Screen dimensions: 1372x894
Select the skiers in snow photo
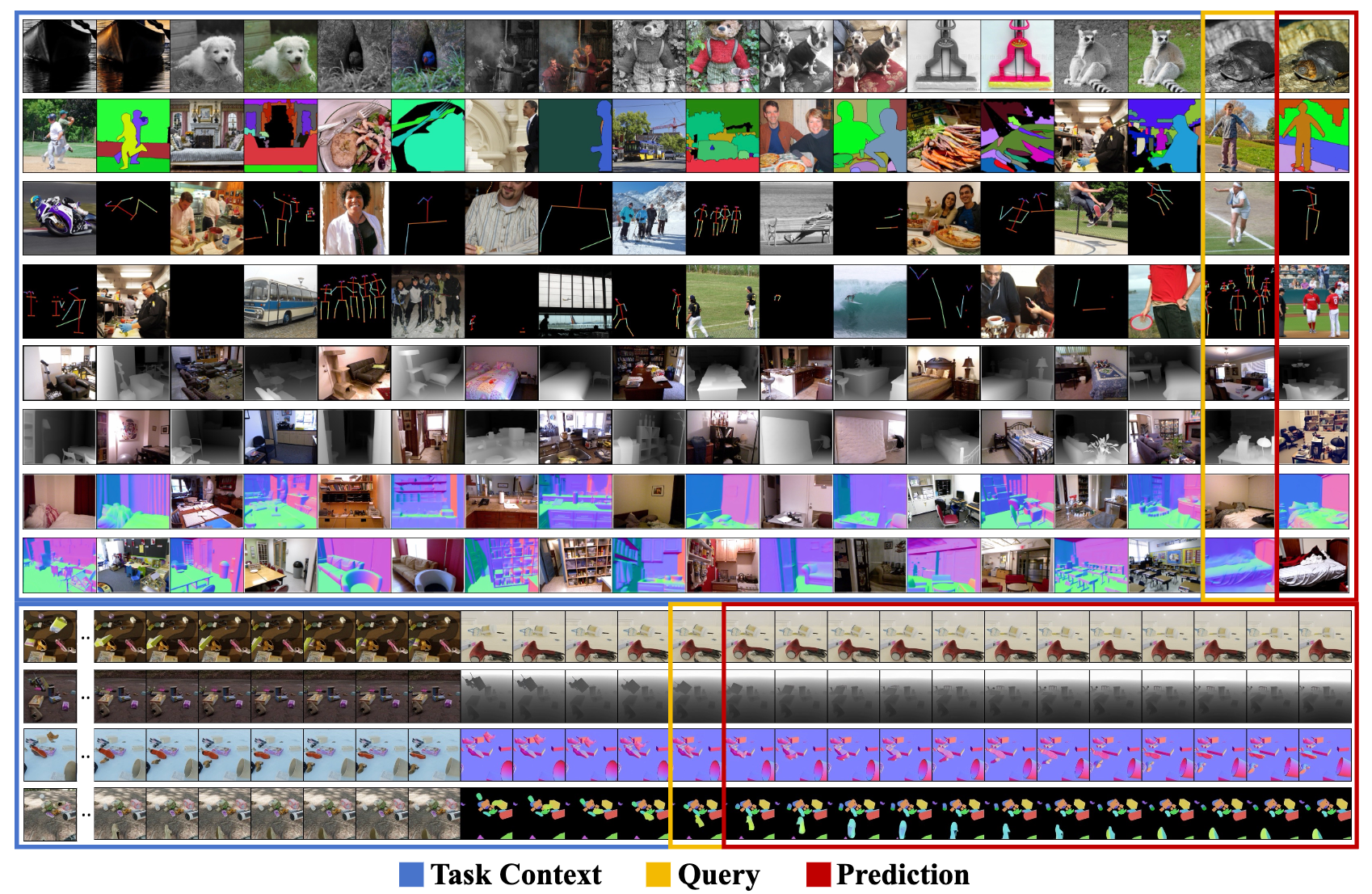click(649, 218)
